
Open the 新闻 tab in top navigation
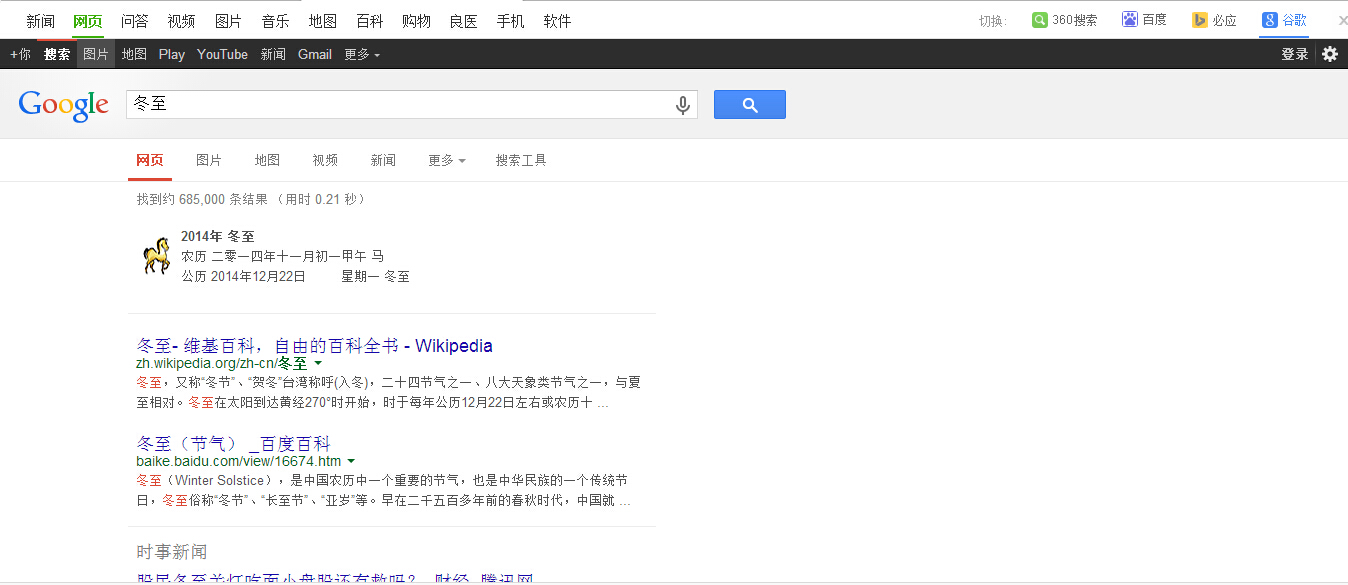pyautogui.click(x=41, y=21)
